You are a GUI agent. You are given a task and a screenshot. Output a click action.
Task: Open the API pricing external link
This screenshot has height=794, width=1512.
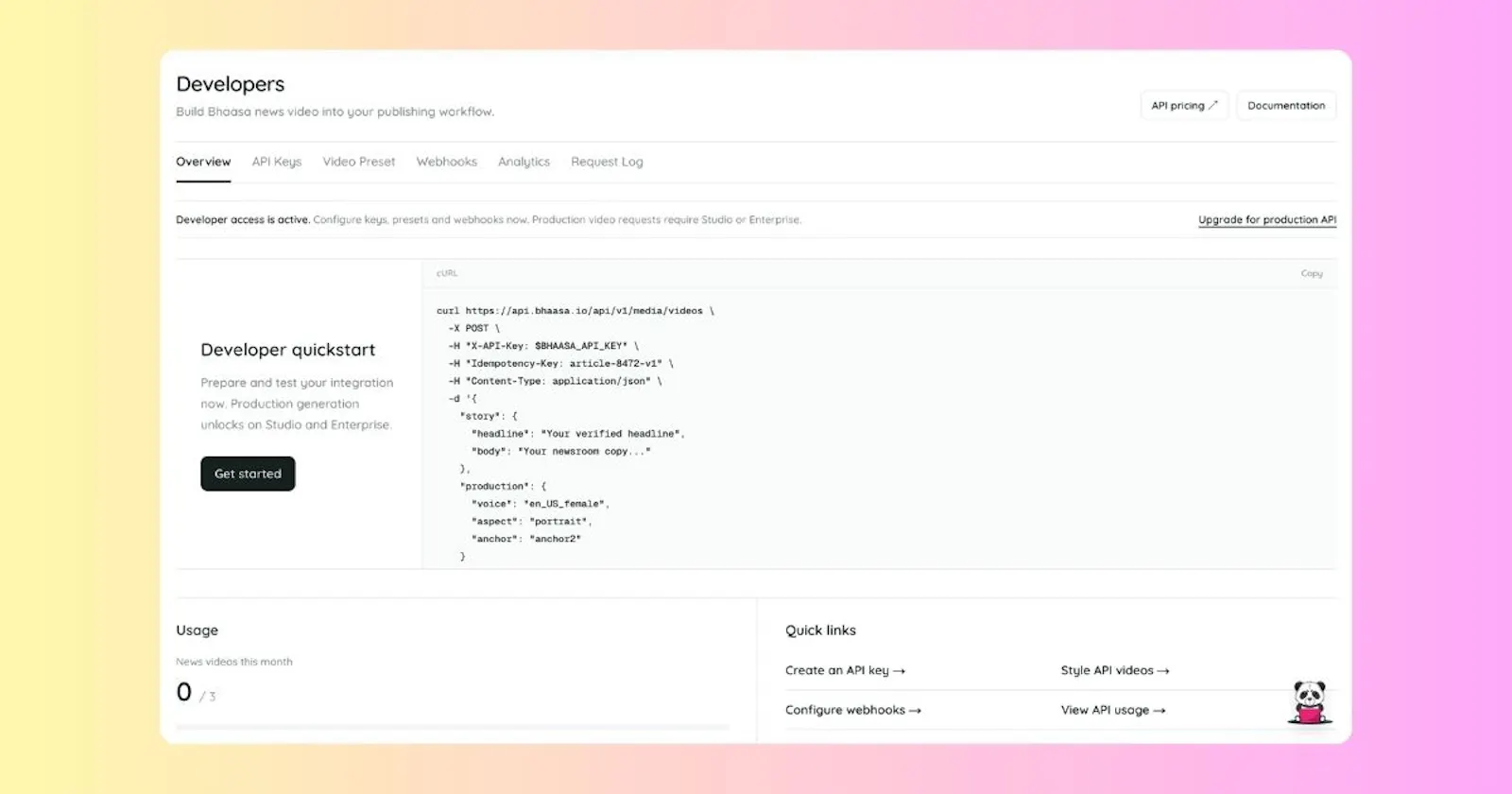tap(1184, 106)
